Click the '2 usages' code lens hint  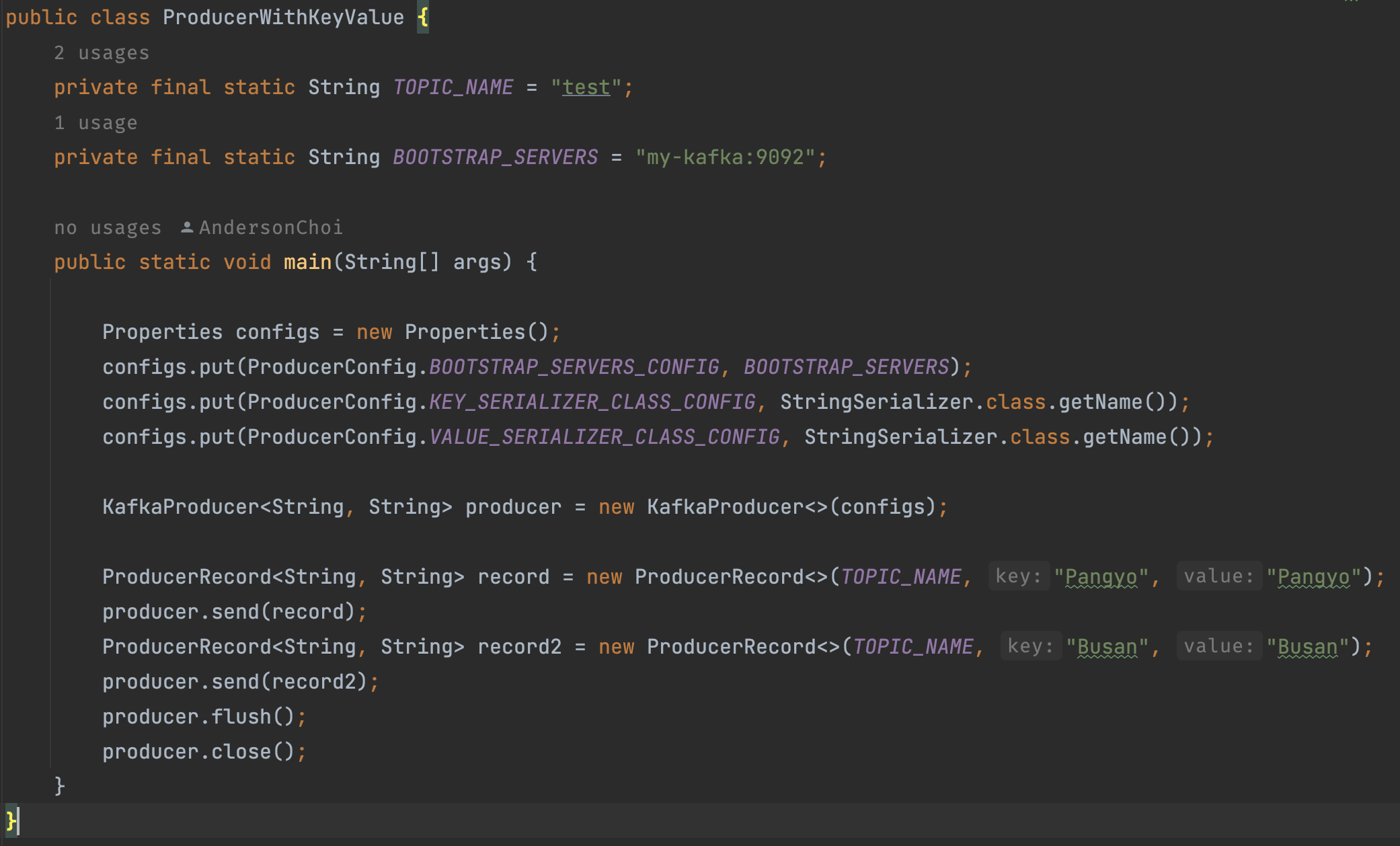(102, 53)
